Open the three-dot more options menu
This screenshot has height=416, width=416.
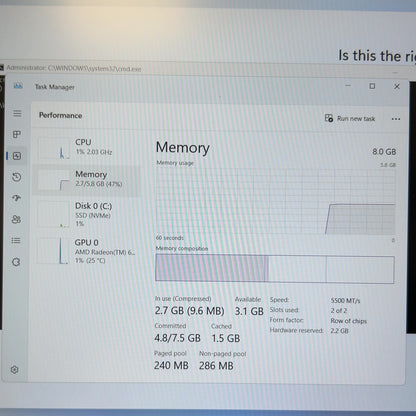click(x=396, y=119)
